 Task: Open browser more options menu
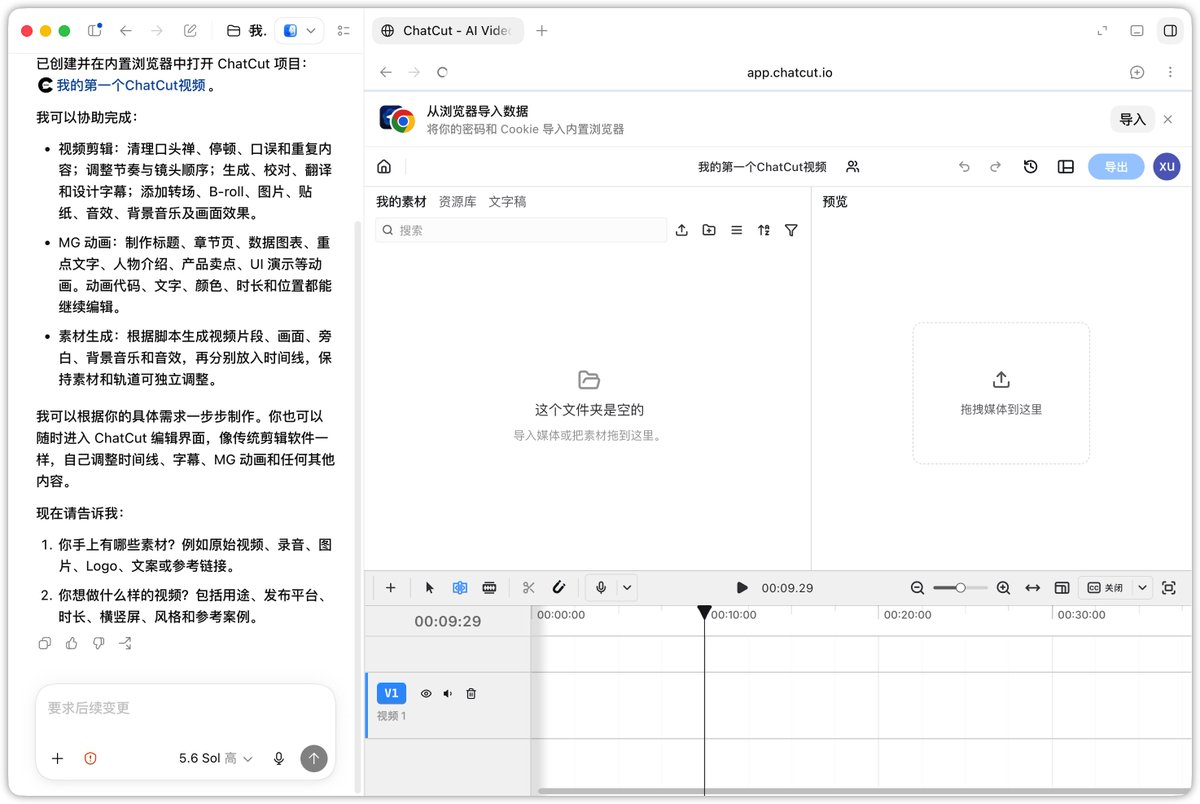pos(1170,73)
